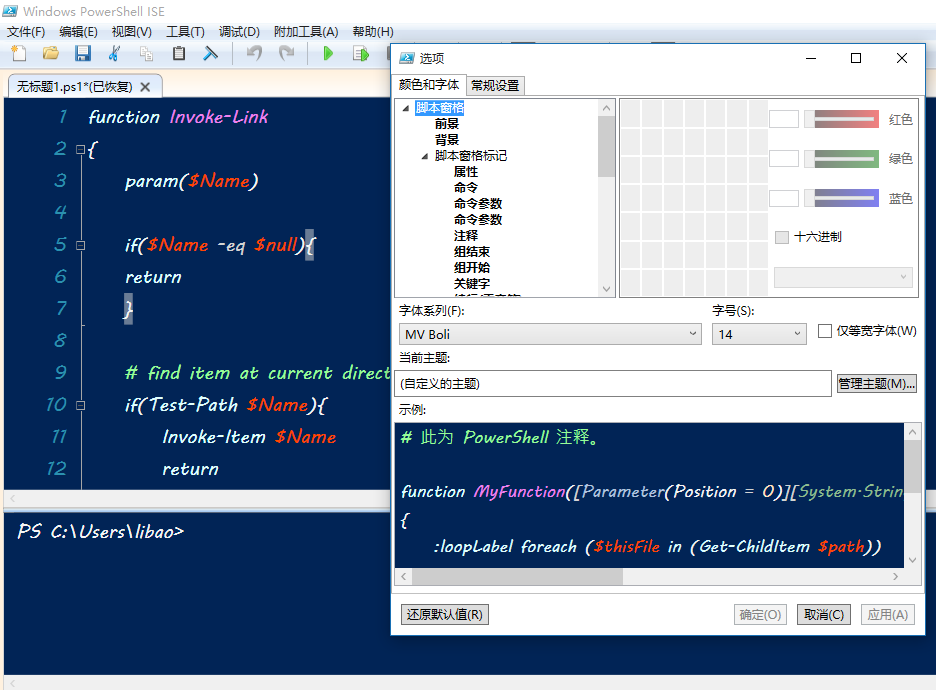Click the 蓝色 value input box
Viewport: 936px width, 690px height.
[784, 198]
